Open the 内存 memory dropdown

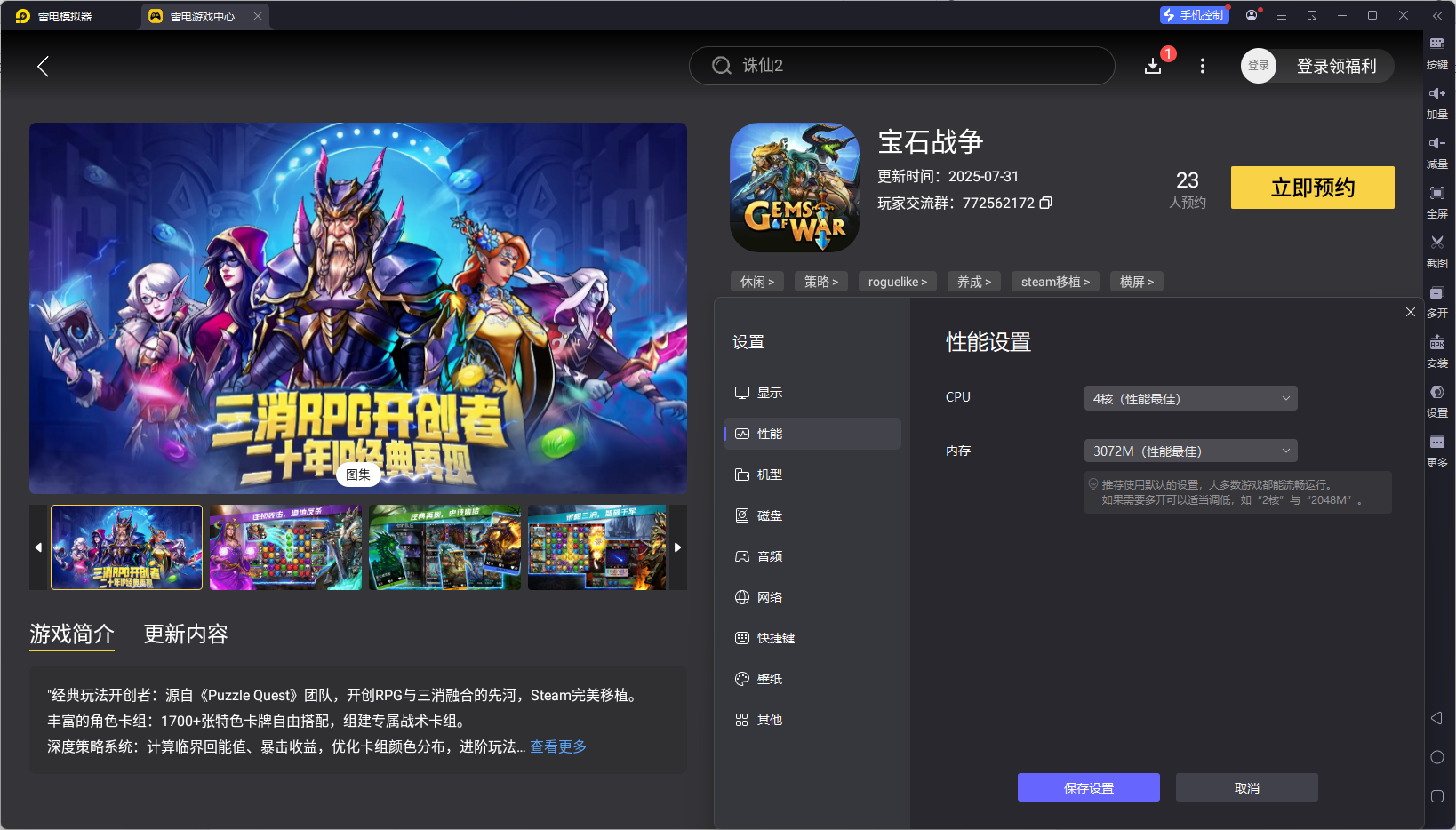[x=1190, y=451]
